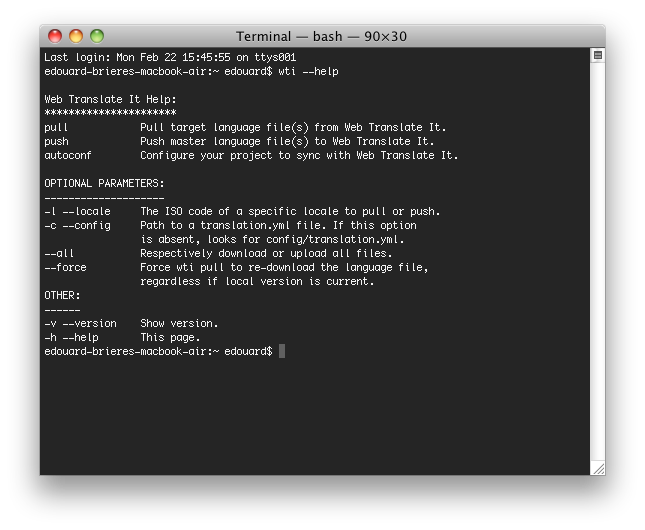The image size is (645, 530).
Task: Click the 'OPTIONAL PARAMETERS:' heading
Action: [104, 183]
